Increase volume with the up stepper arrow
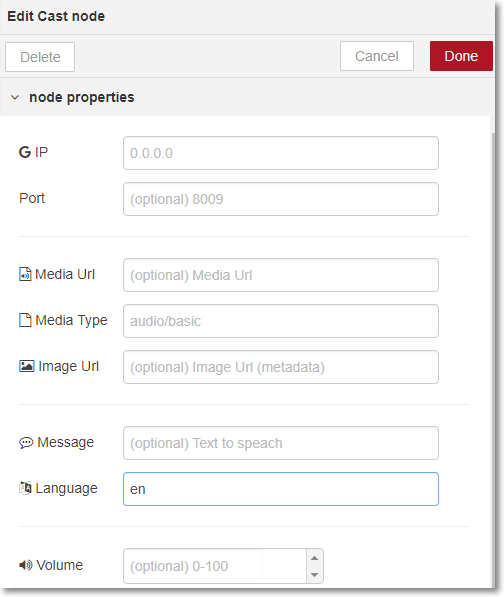 click(314, 558)
